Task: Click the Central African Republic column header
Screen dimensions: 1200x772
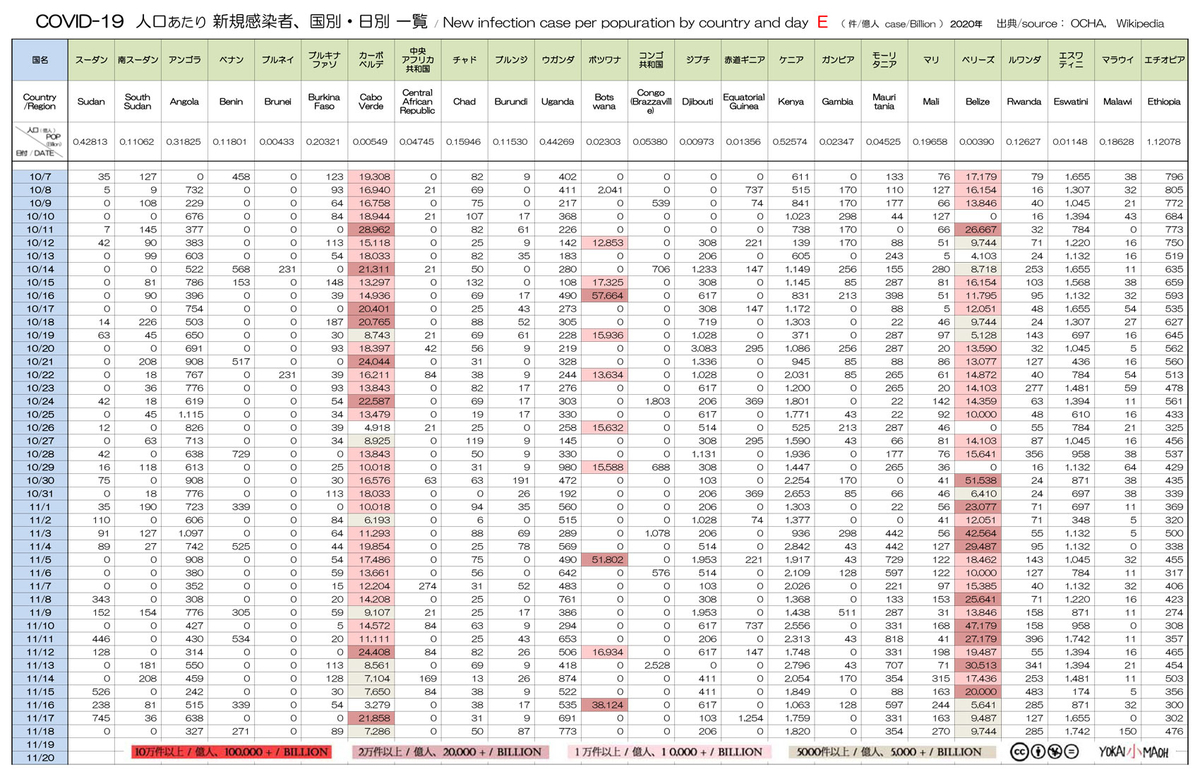Action: click(416, 102)
